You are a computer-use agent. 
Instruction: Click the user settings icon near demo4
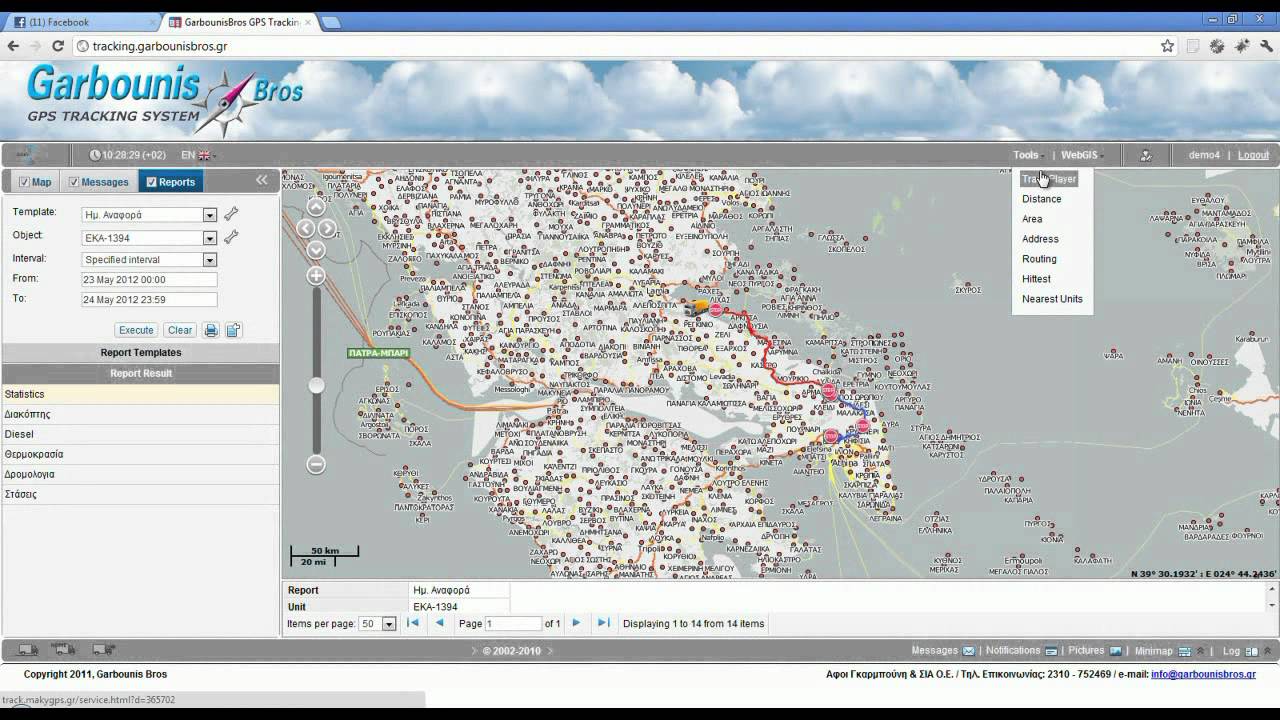click(x=1146, y=155)
